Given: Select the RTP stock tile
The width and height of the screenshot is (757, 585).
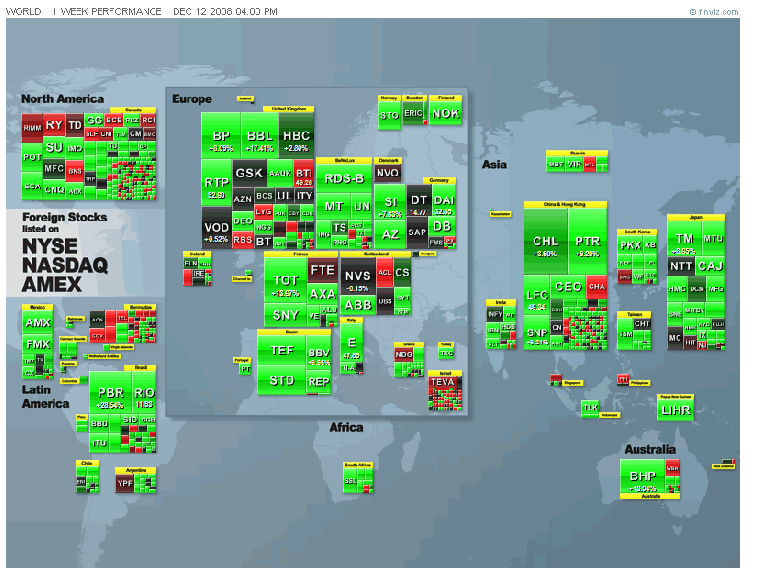Looking at the screenshot, I should [x=216, y=183].
